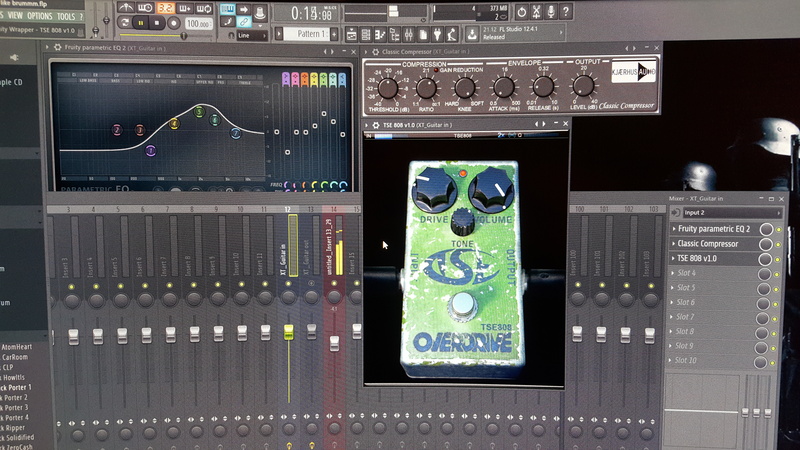Open gear options of TSE 808 window
Screen dimensions: 800x450
376,124
